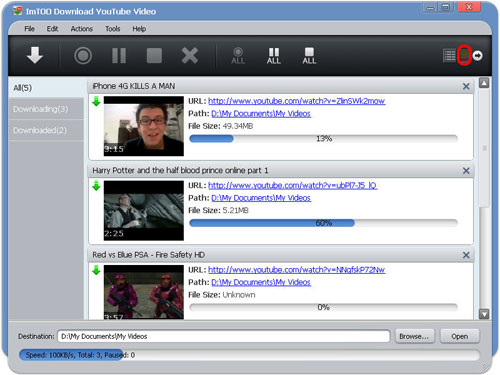Select the Downloading(3) category tab

pos(46,109)
